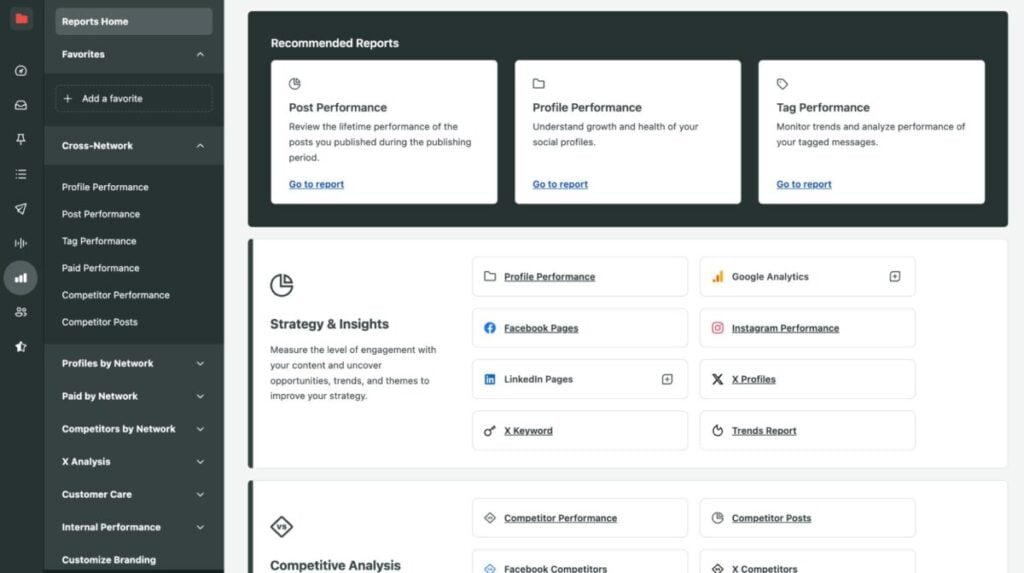The height and width of the screenshot is (573, 1024).
Task: Expand the Internal Performance section
Action: (200, 527)
